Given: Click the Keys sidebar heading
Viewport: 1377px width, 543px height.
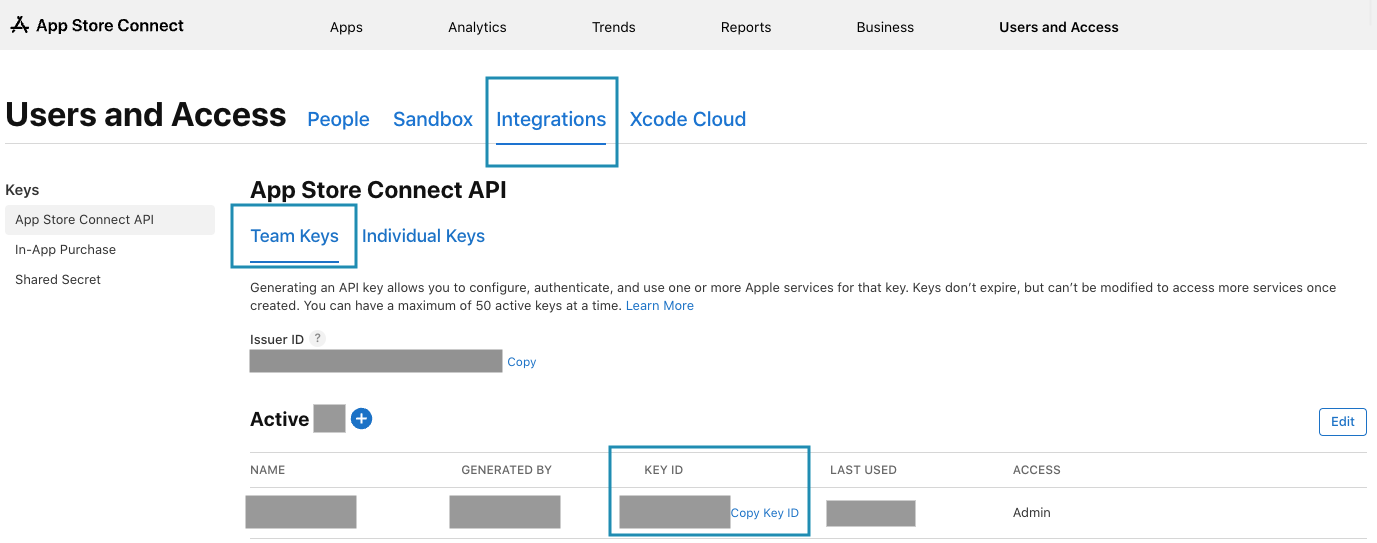Looking at the screenshot, I should click(x=22, y=190).
